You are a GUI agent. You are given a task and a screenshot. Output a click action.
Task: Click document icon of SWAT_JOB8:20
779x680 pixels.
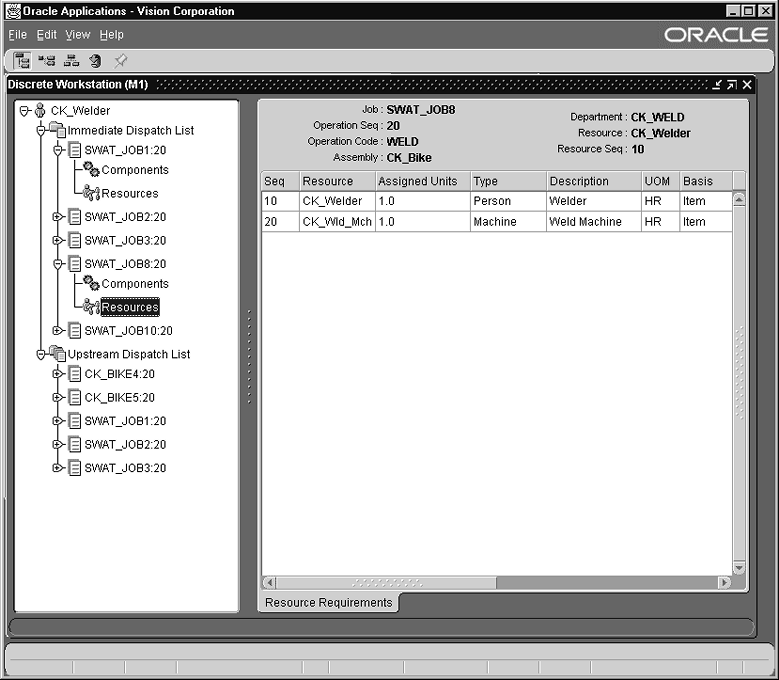pos(75,264)
